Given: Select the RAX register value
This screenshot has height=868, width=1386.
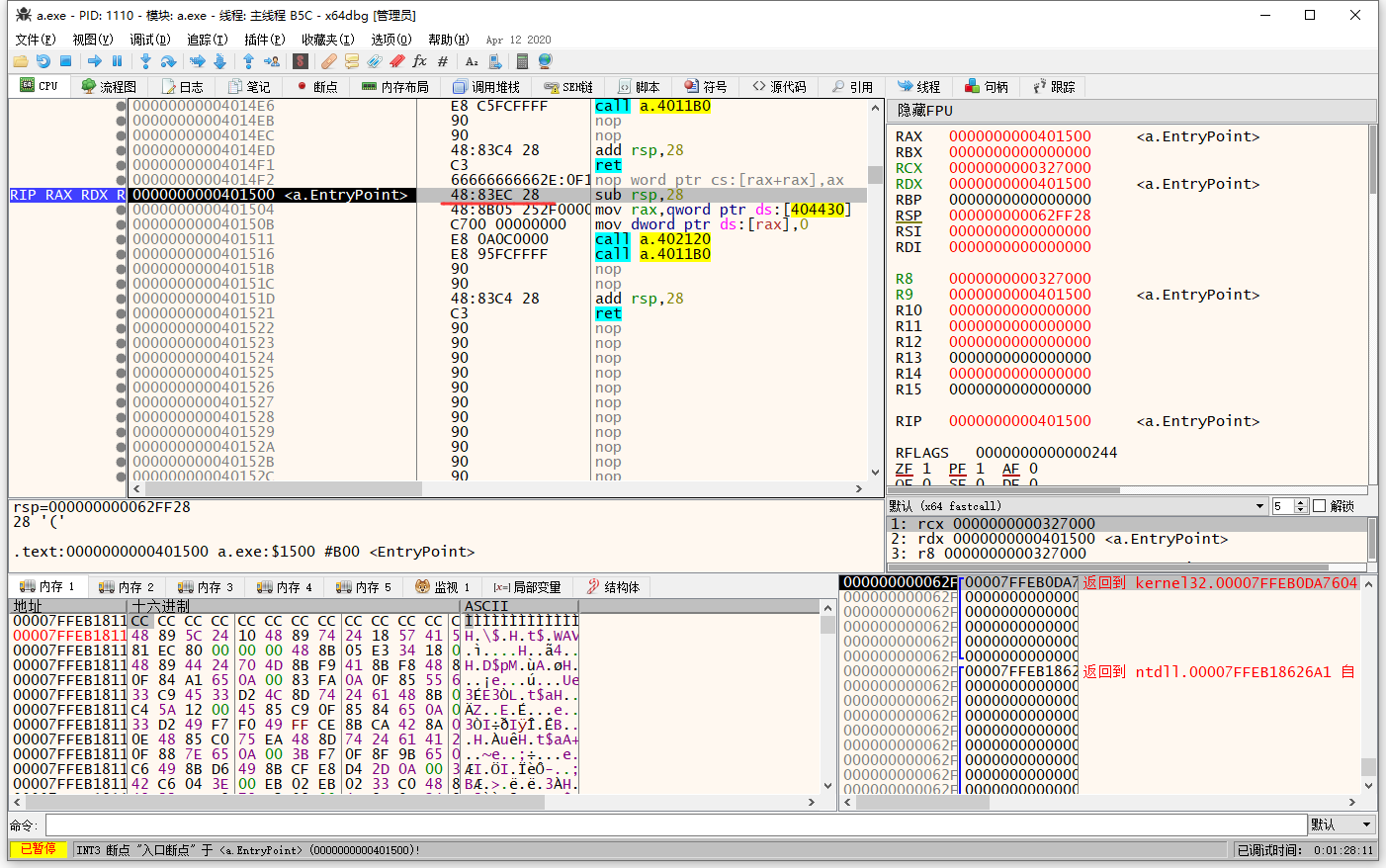Looking at the screenshot, I should 1020,136.
